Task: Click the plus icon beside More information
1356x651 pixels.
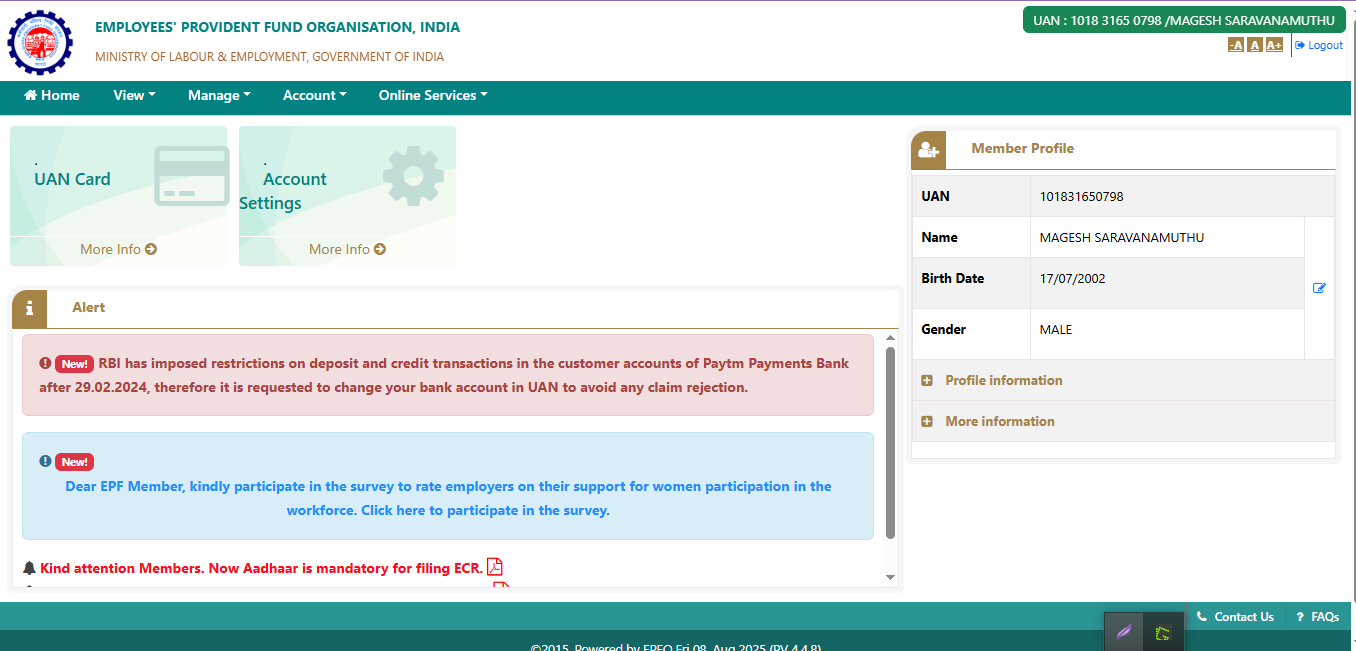Action: click(x=927, y=421)
